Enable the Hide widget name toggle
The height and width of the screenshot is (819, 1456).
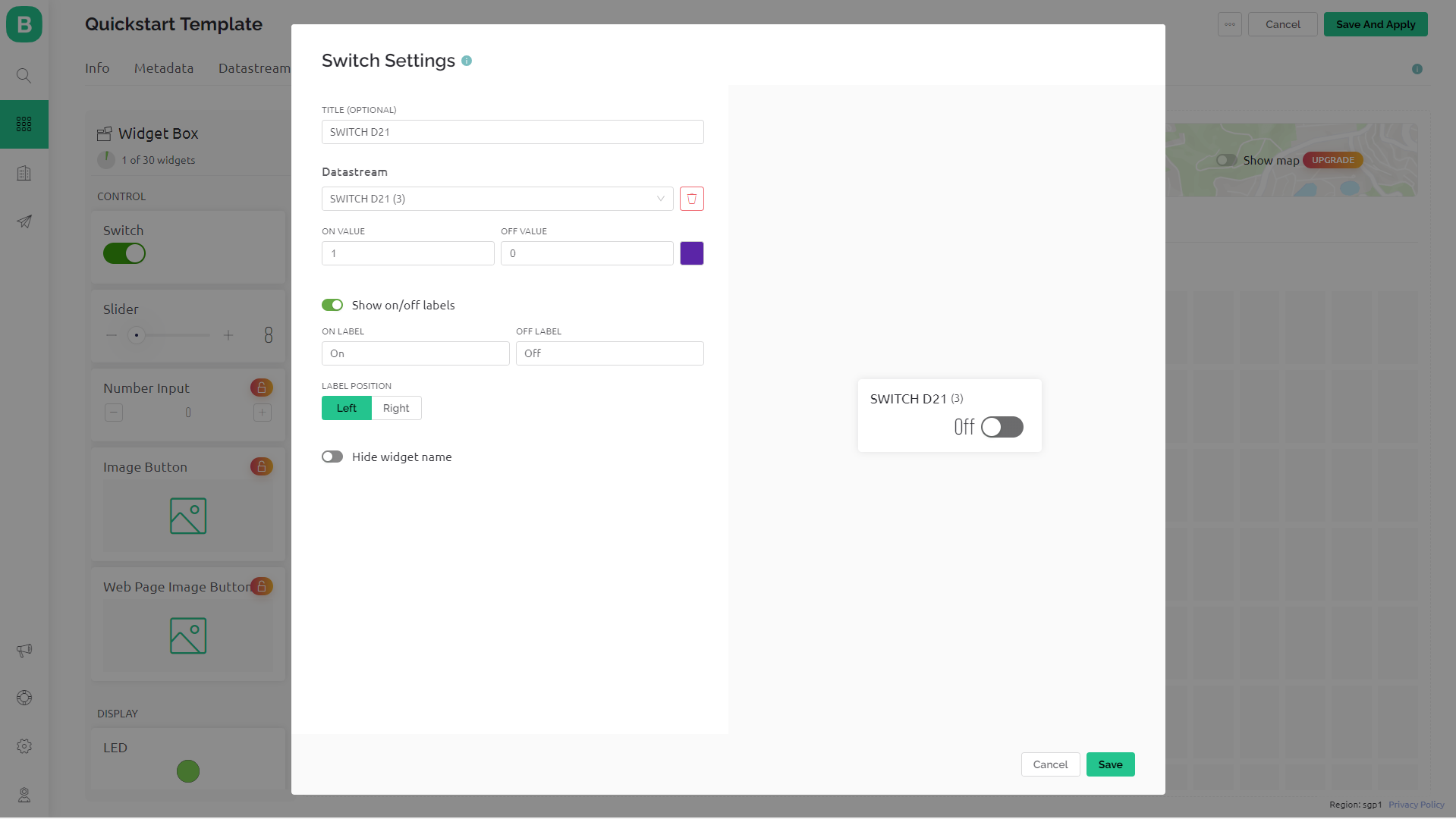[332, 457]
